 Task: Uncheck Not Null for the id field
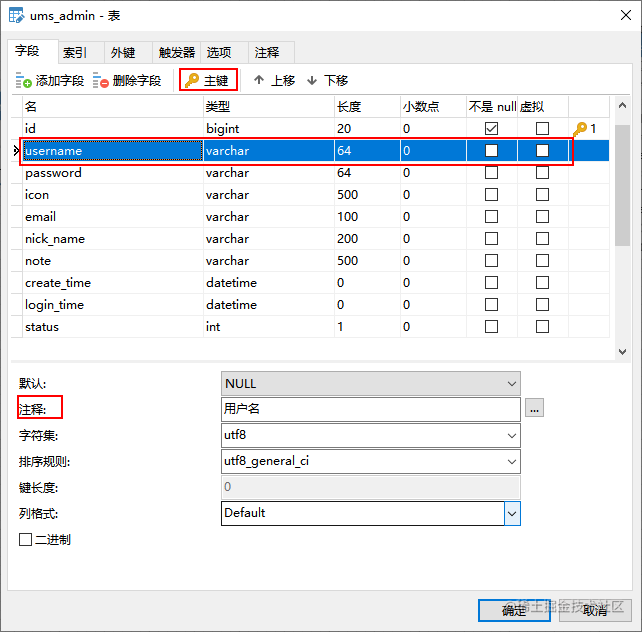[491, 129]
